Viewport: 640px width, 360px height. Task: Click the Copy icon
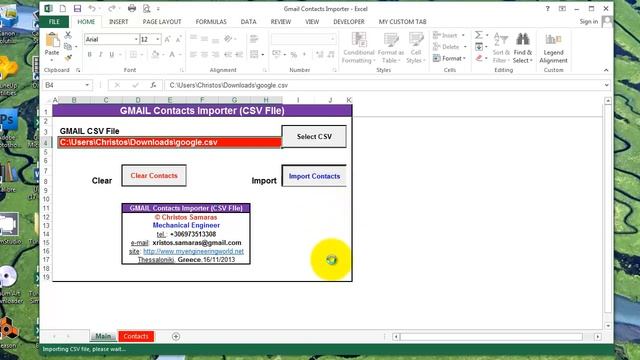pos(68,47)
